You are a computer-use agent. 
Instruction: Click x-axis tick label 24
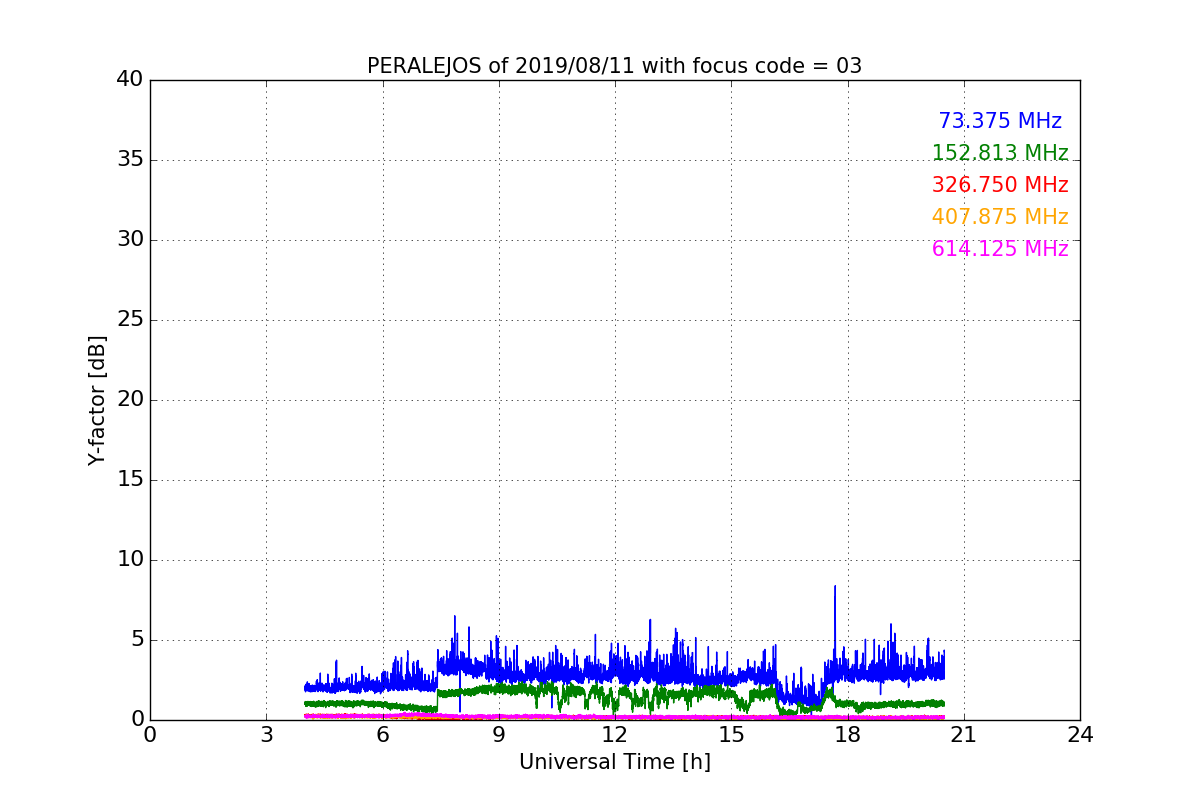[1080, 735]
